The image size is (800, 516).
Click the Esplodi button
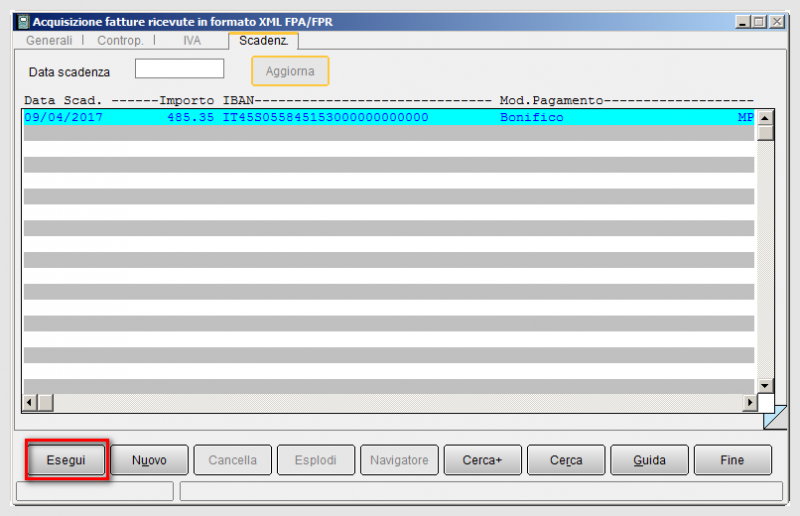pos(316,460)
